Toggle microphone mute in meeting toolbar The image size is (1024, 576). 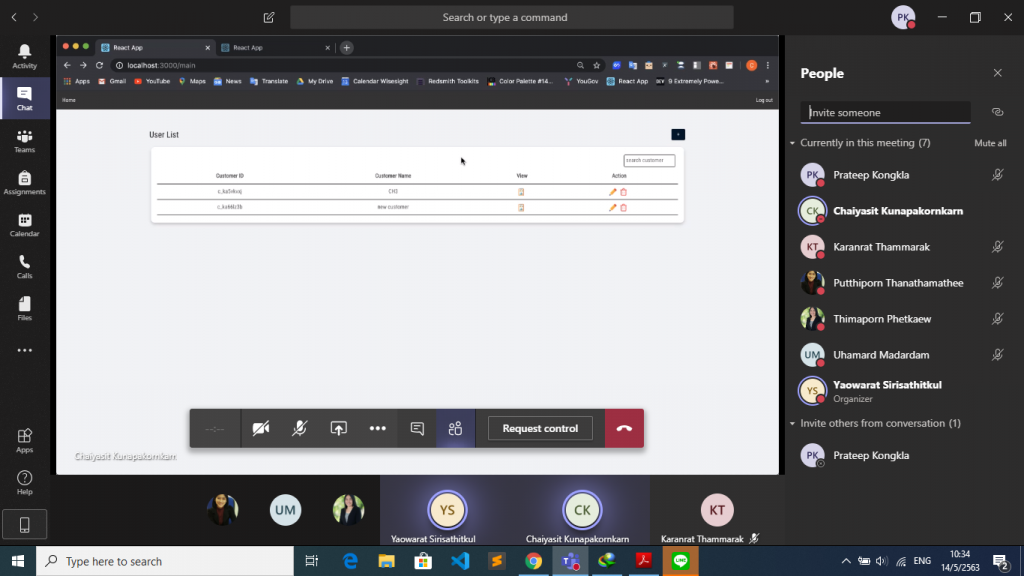pos(299,428)
